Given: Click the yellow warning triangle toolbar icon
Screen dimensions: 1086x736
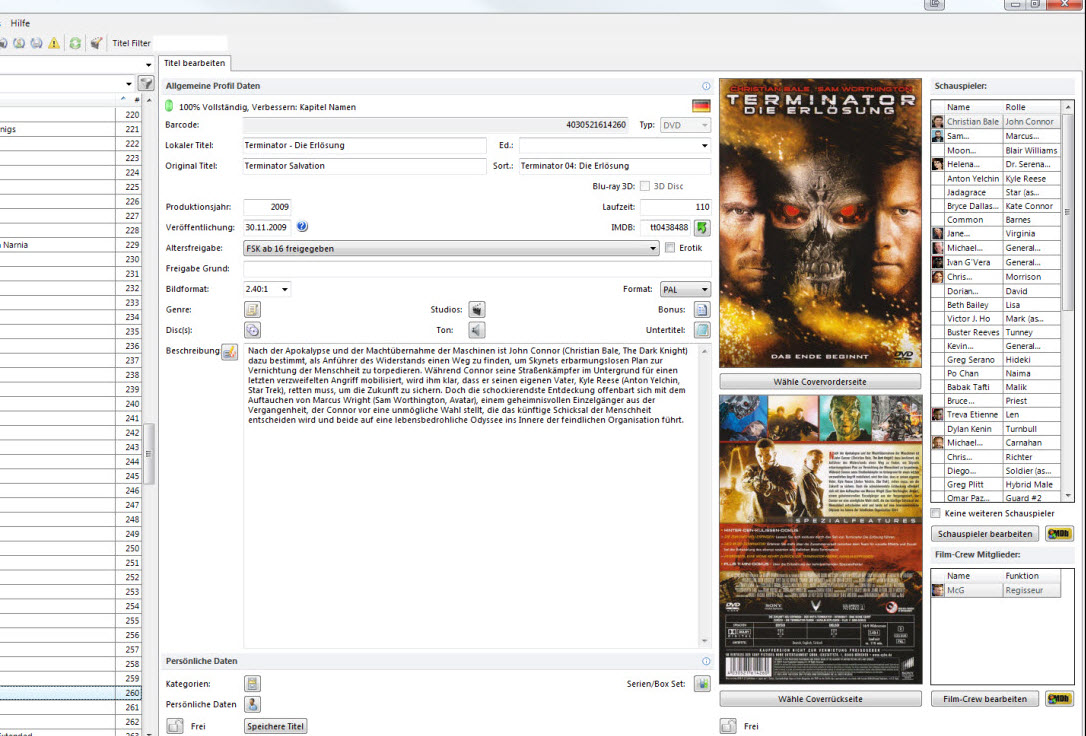Looking at the screenshot, I should 54,43.
